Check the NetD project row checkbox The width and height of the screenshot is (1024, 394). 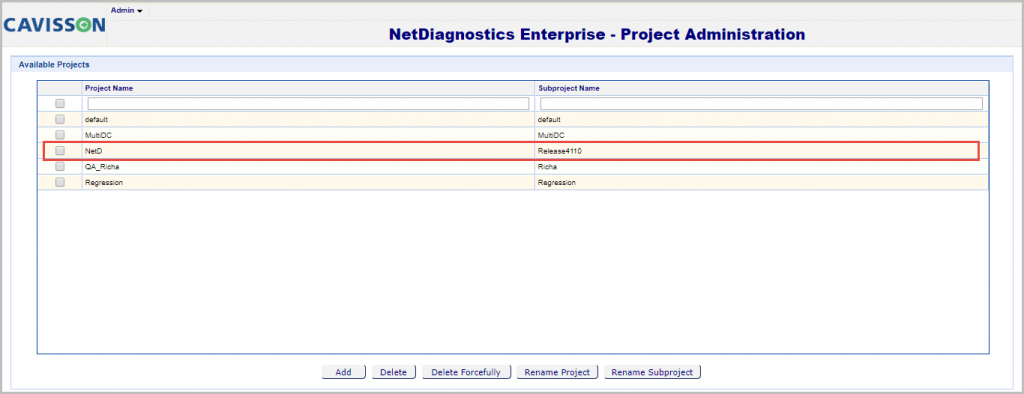point(60,151)
